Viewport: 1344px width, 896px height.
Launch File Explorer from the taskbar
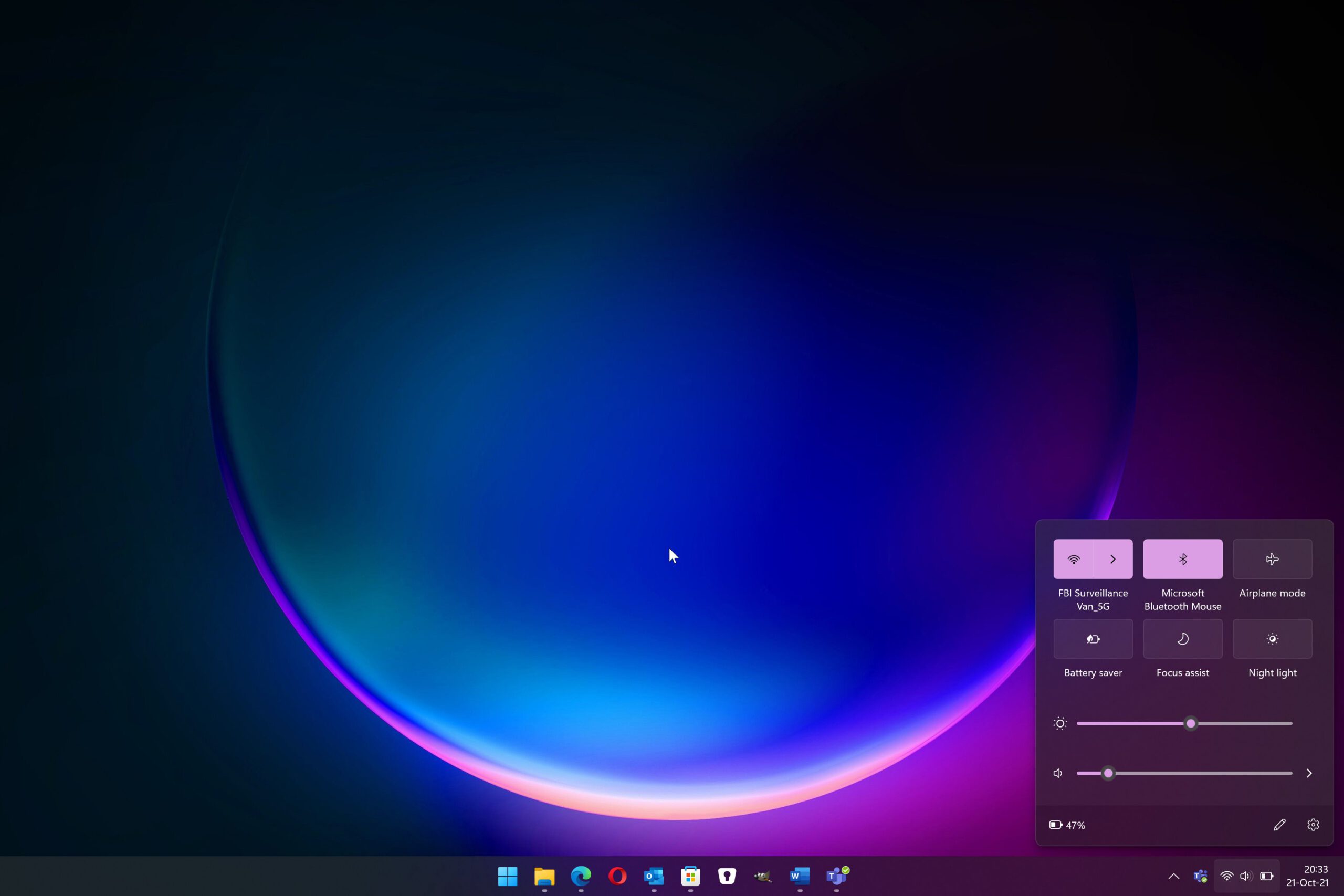pos(544,876)
